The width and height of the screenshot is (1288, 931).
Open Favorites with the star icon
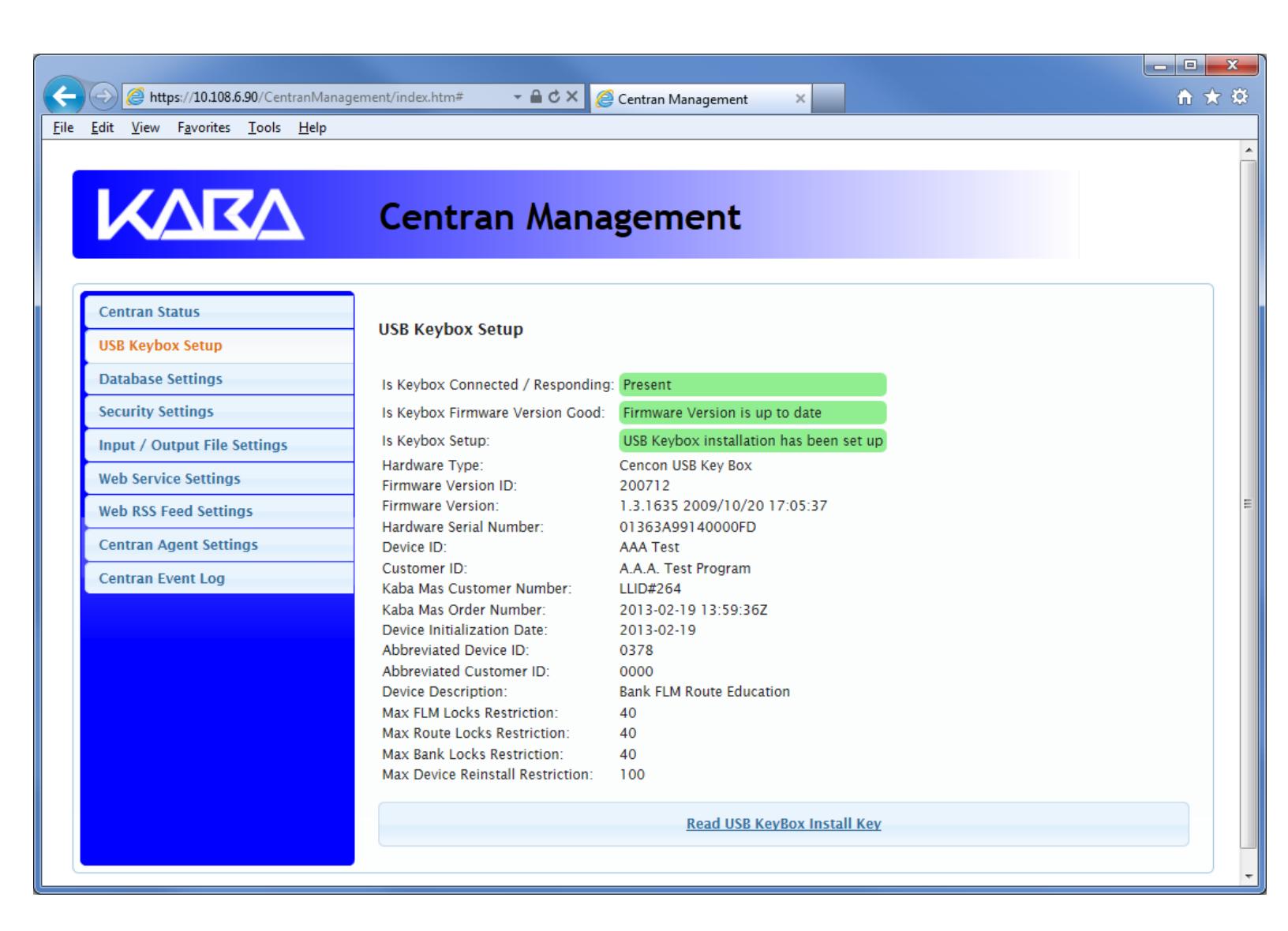1212,97
